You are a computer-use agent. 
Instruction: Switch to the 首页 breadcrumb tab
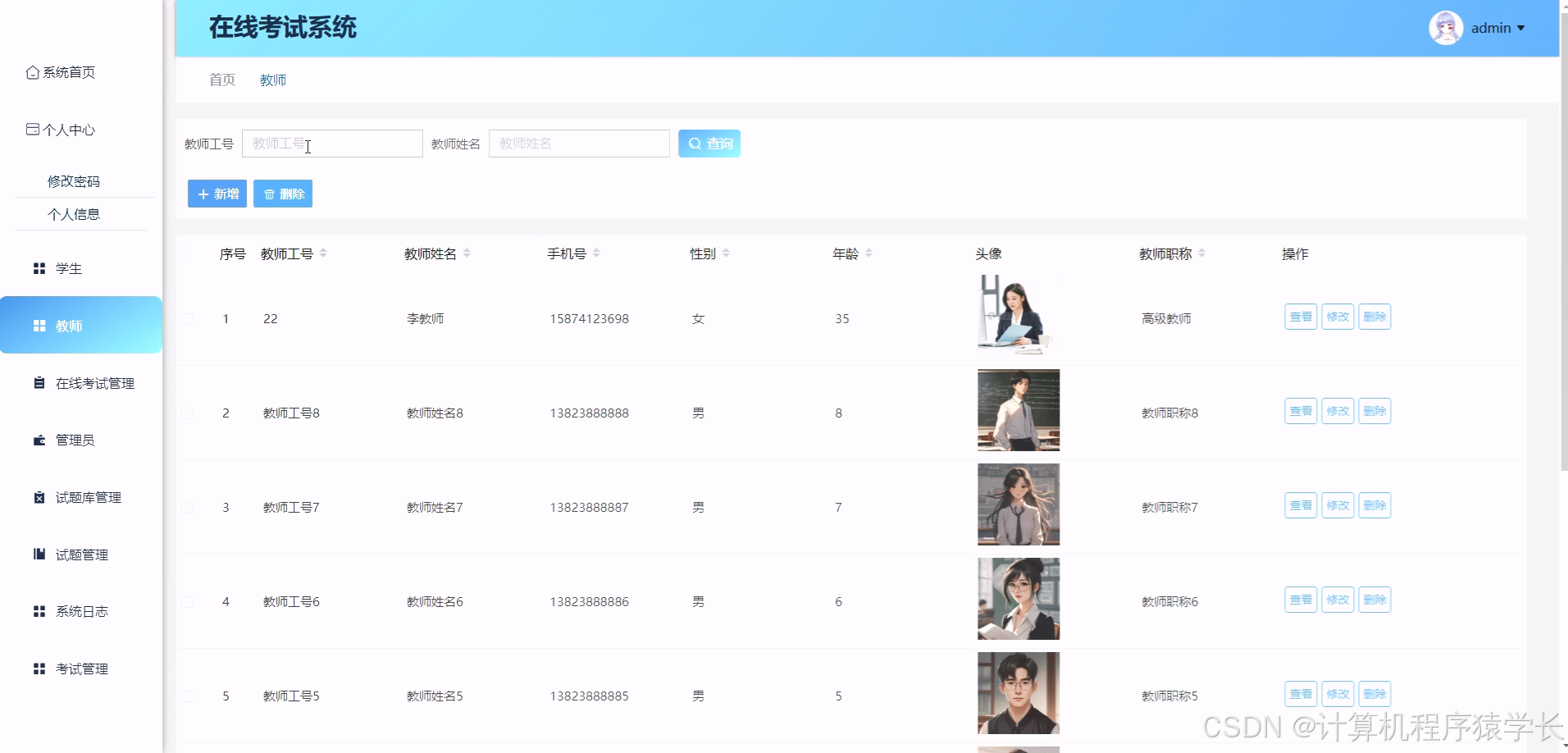click(221, 80)
